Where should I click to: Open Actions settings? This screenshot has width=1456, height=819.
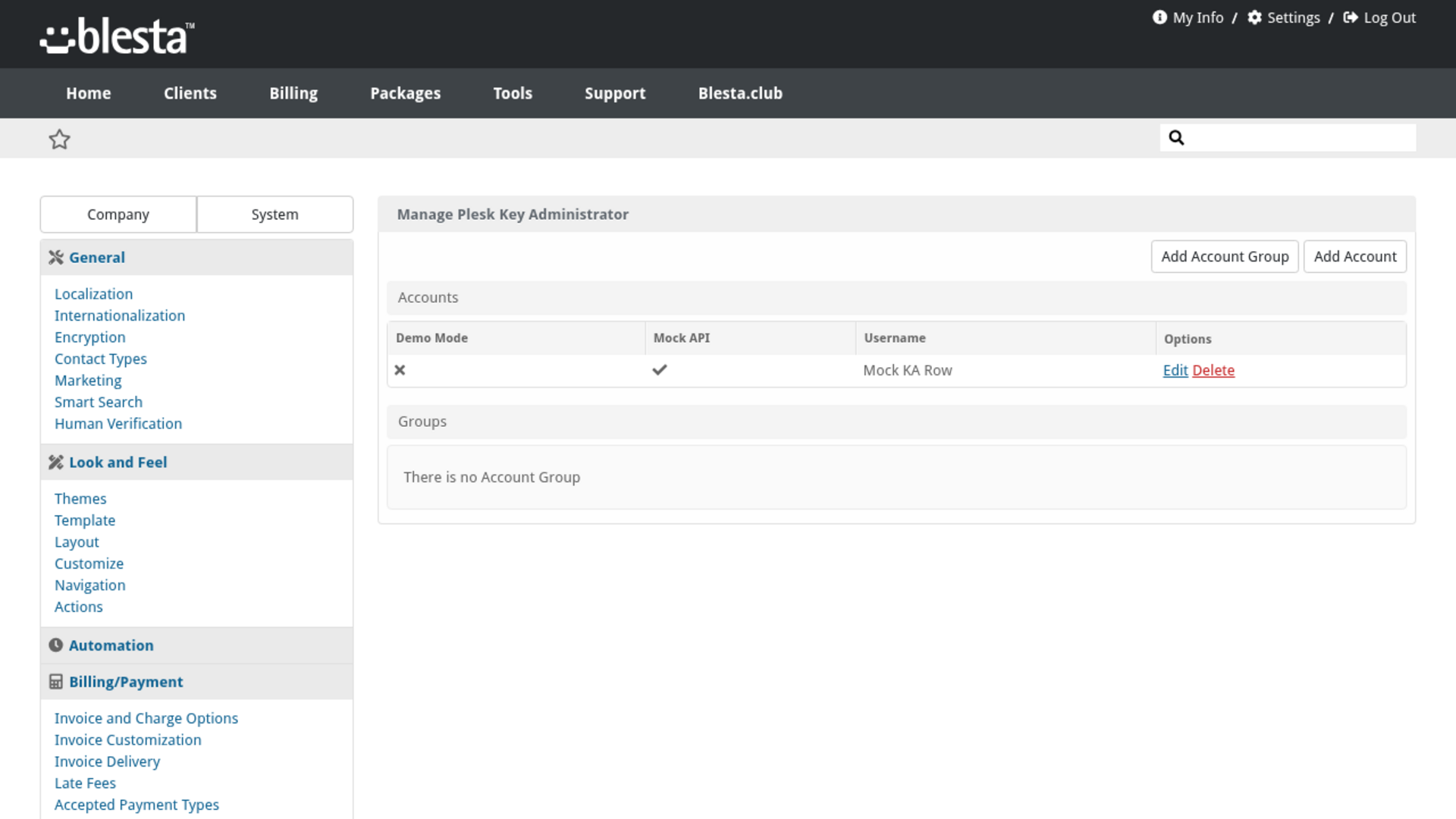79,607
